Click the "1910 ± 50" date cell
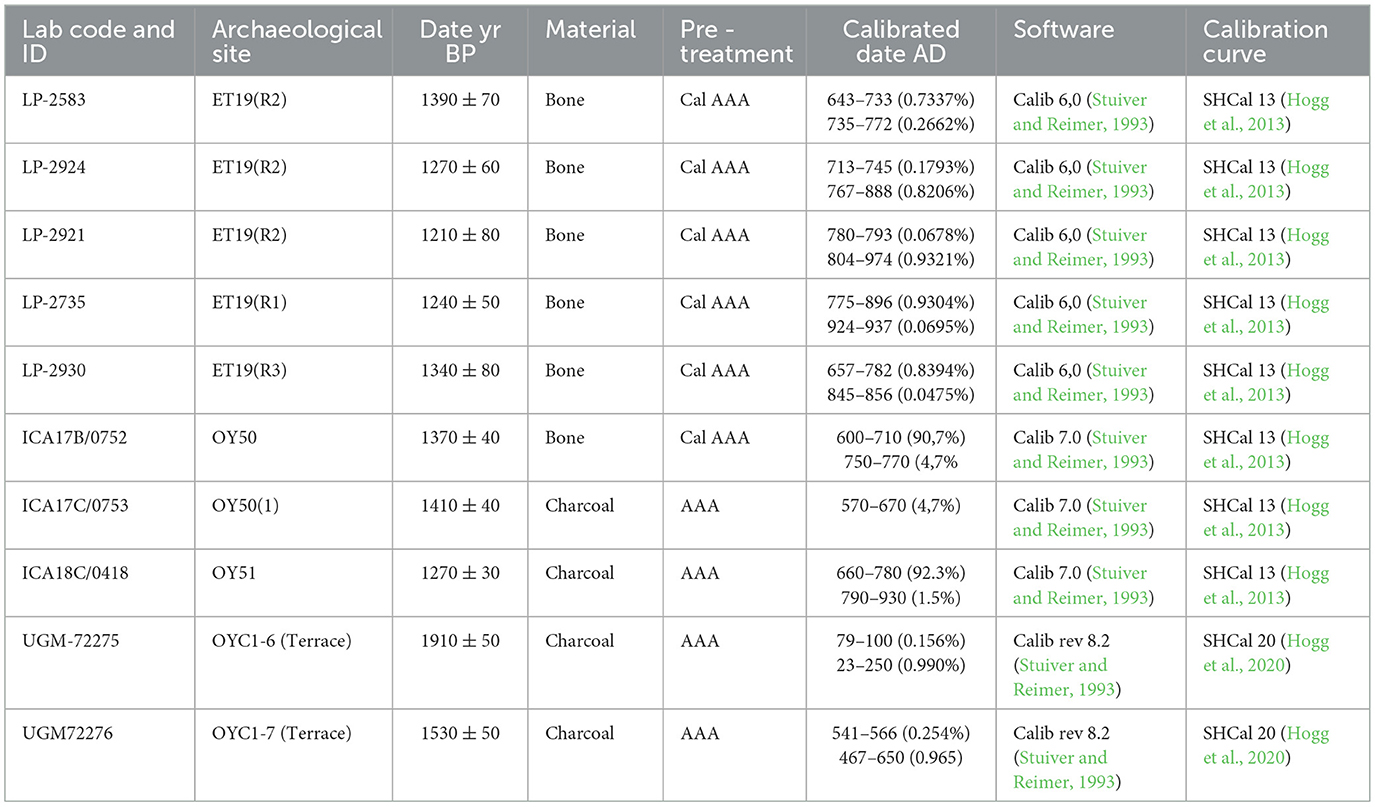Image resolution: width=1375 pixels, height=807 pixels. pos(458,641)
